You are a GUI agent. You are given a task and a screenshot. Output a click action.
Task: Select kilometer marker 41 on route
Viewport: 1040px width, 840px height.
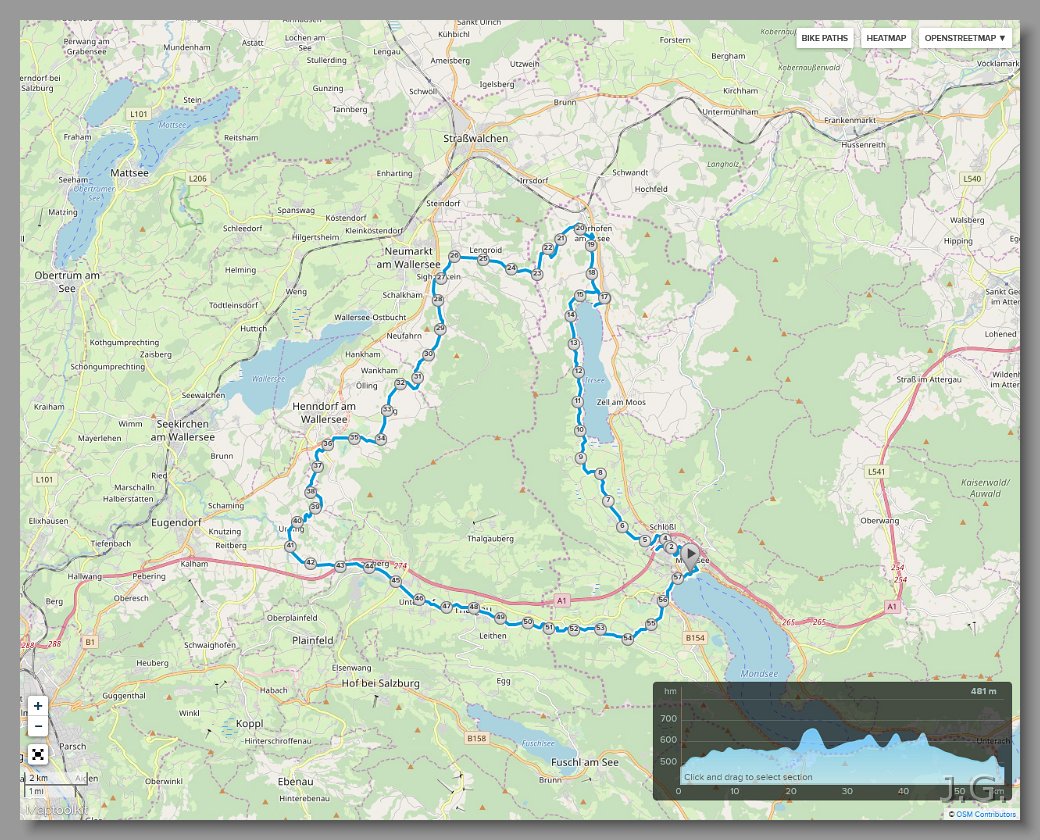click(x=290, y=546)
